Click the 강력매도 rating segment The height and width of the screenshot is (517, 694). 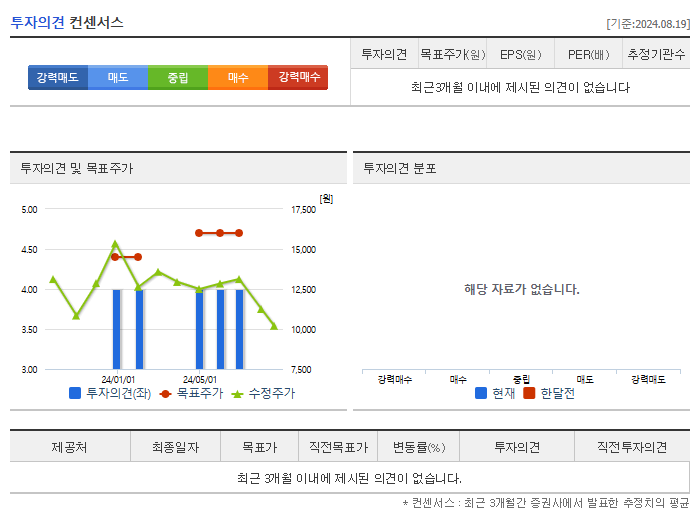pos(58,77)
